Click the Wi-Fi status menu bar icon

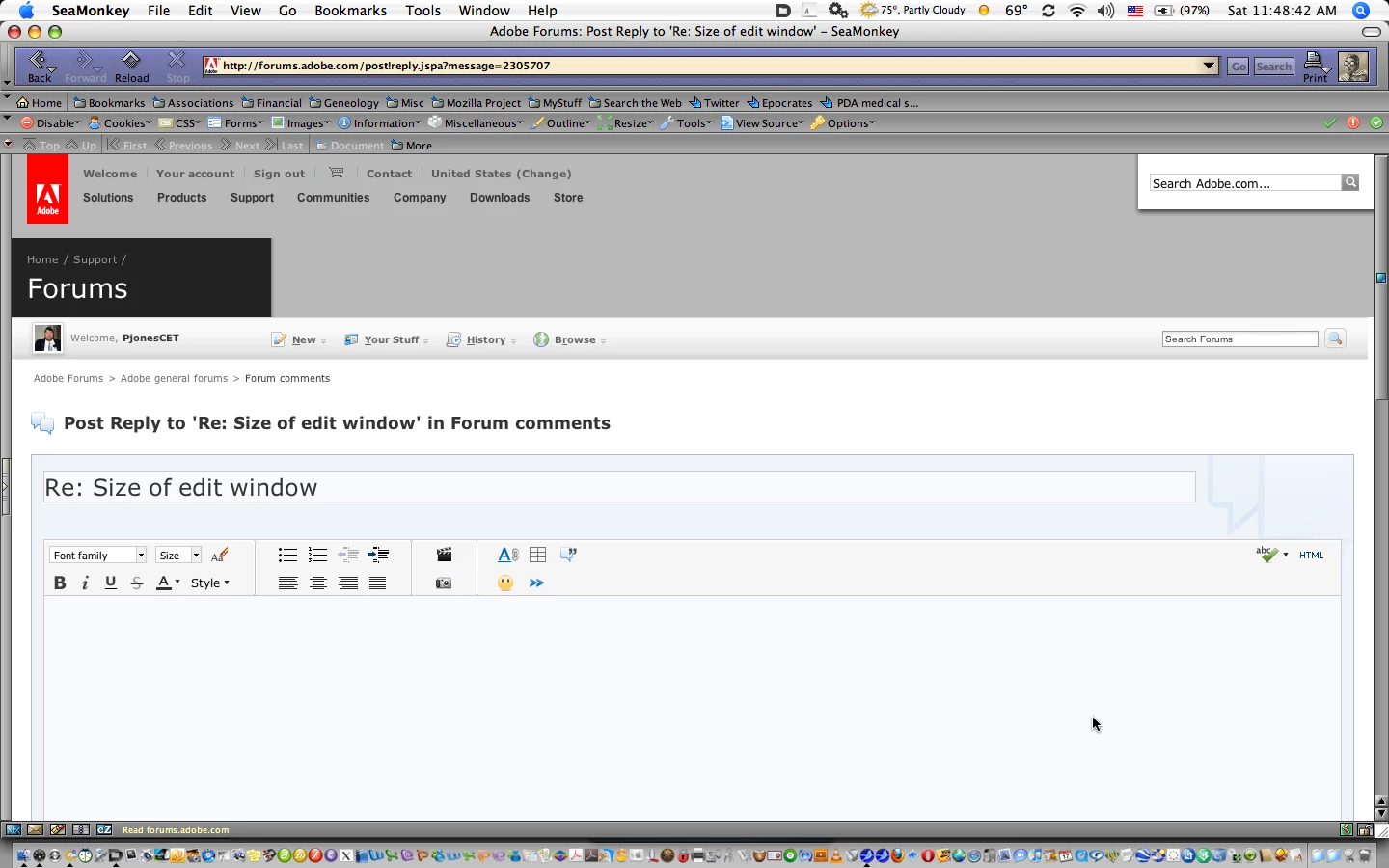1077,11
